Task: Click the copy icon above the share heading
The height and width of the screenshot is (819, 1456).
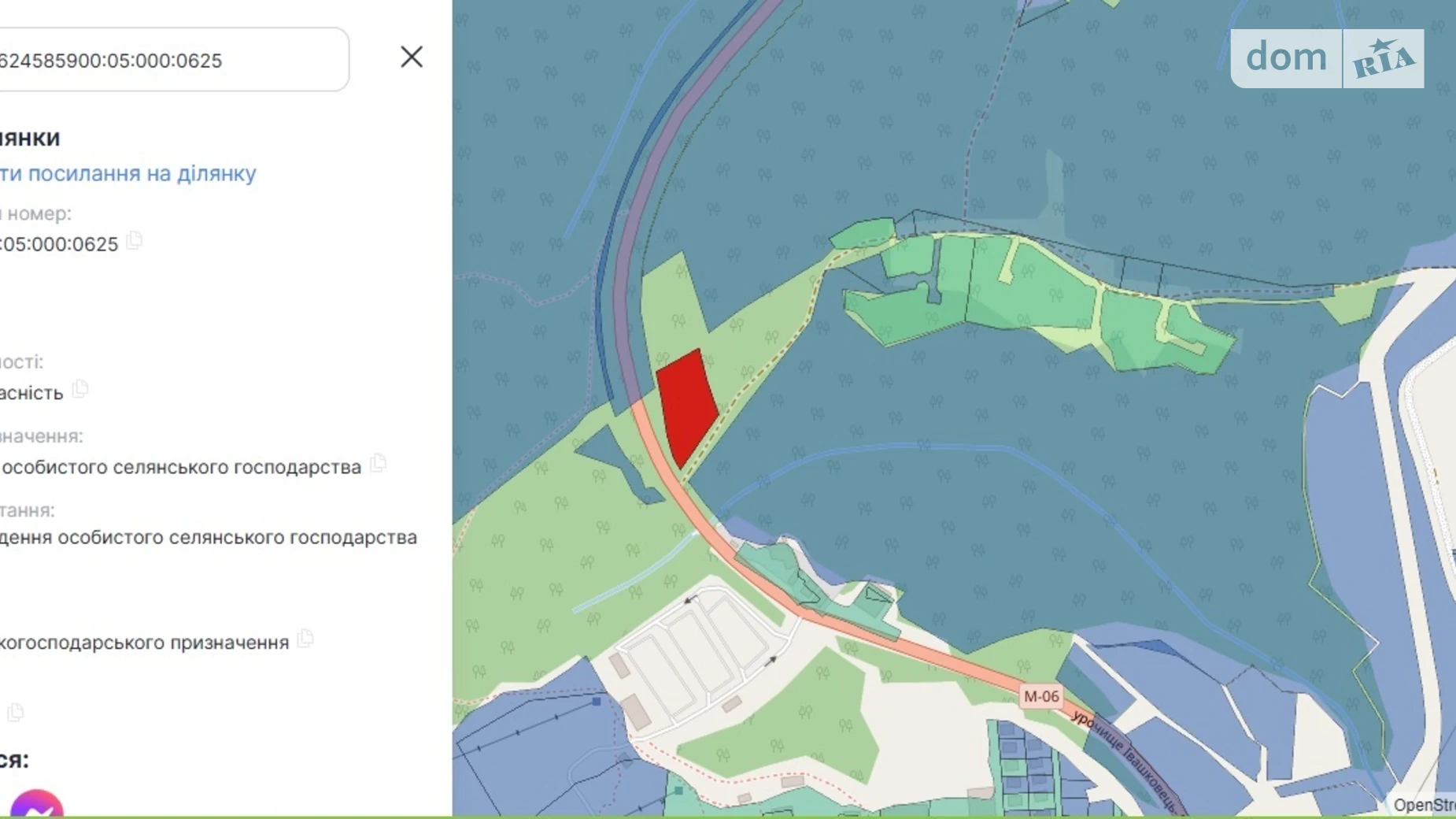Action: point(16,713)
